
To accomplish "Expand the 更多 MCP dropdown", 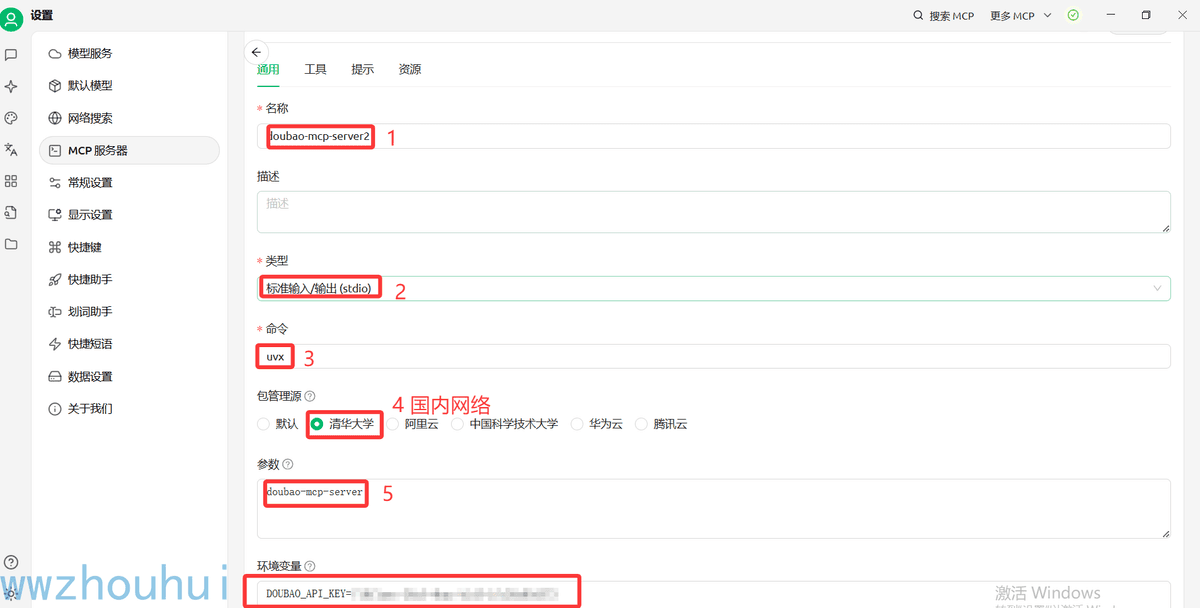I will (1021, 16).
